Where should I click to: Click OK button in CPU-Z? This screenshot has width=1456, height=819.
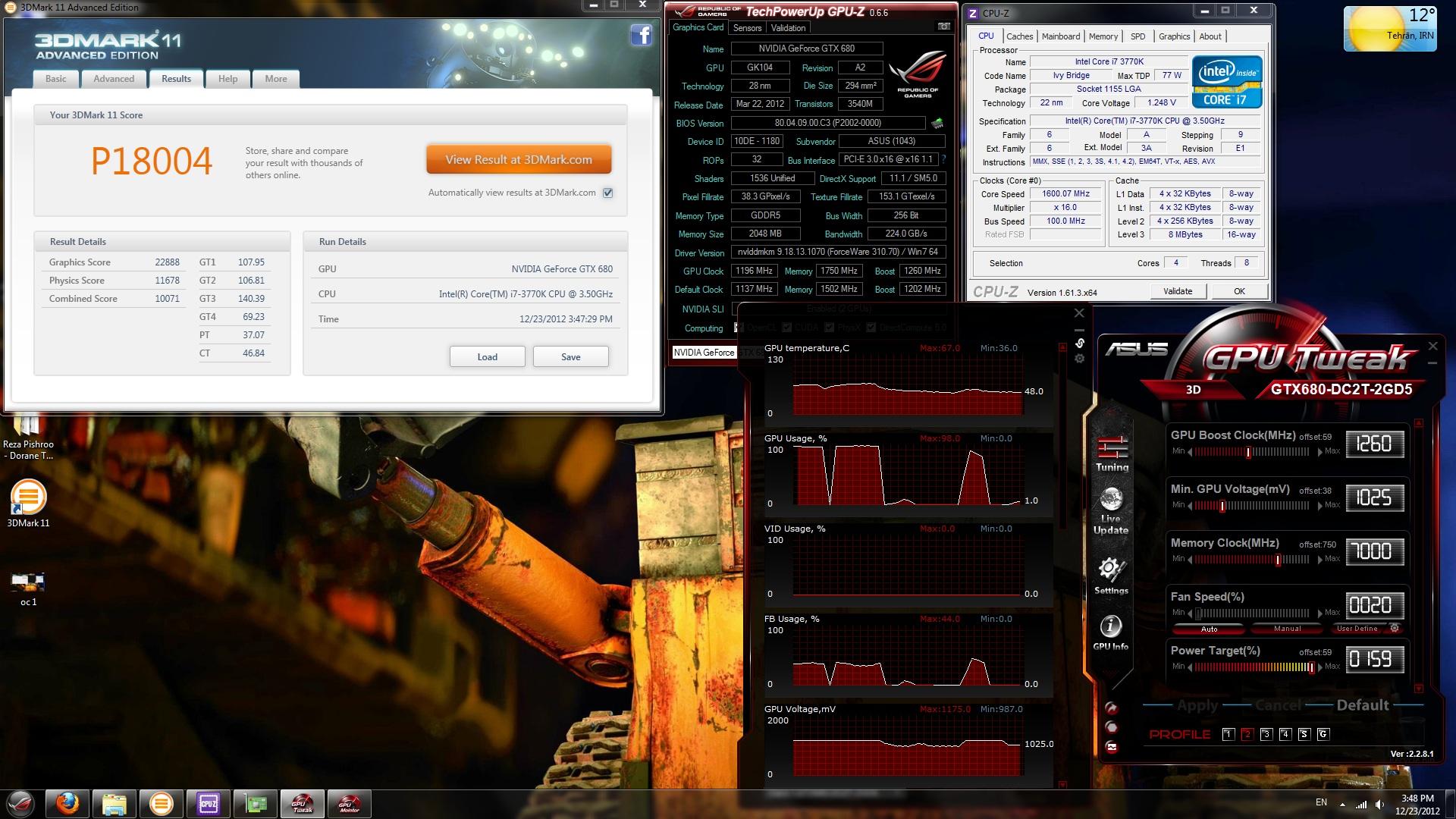1239,291
